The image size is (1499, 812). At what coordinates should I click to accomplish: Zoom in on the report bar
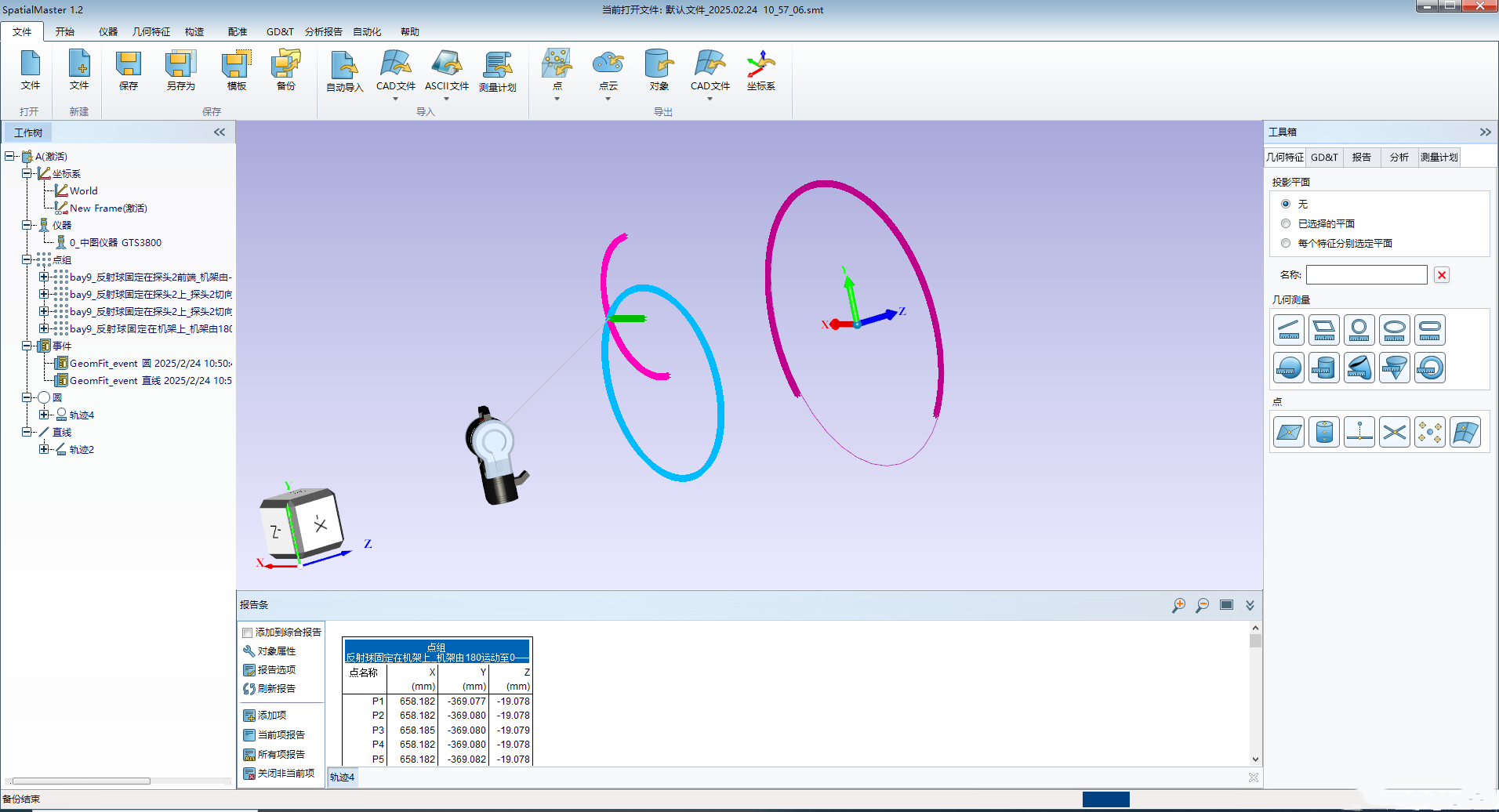coord(1178,605)
